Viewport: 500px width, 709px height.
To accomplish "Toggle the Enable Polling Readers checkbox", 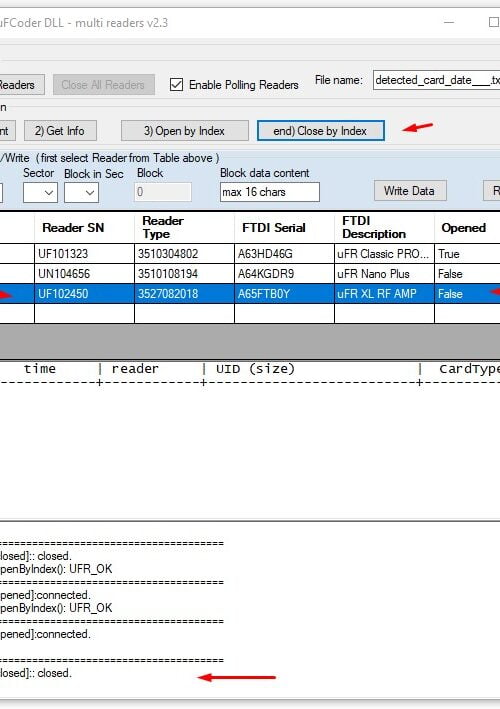I will [x=176, y=85].
